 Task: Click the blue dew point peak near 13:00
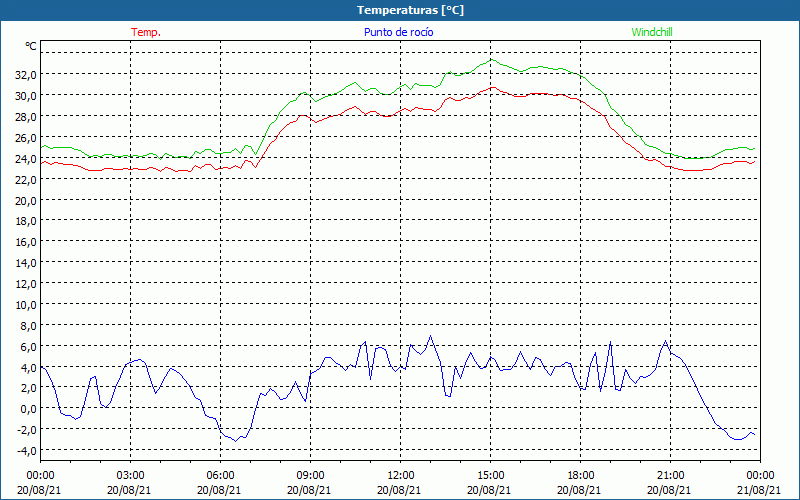tap(430, 336)
